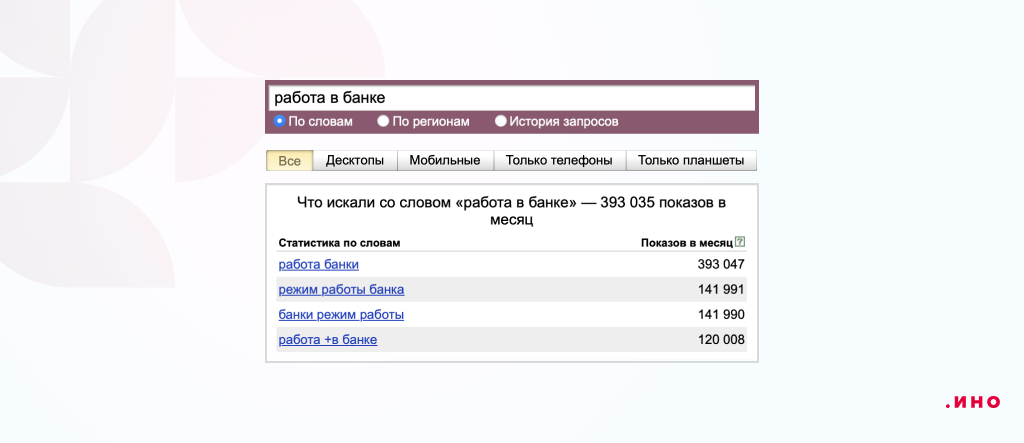
Task: Click the 393 047 impressions value
Action: click(721, 264)
